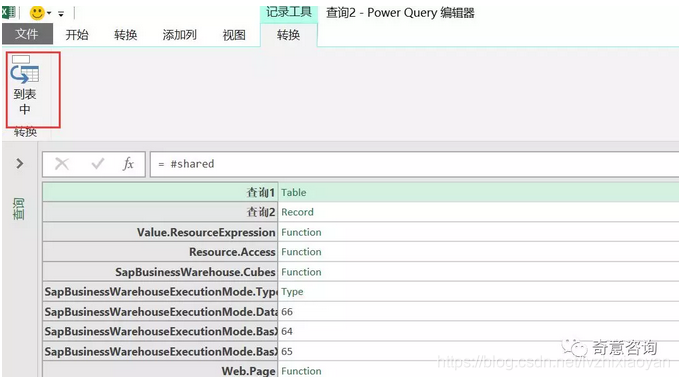
Task: Select the Value.ResourceExpression name cell
Action: 160,232
